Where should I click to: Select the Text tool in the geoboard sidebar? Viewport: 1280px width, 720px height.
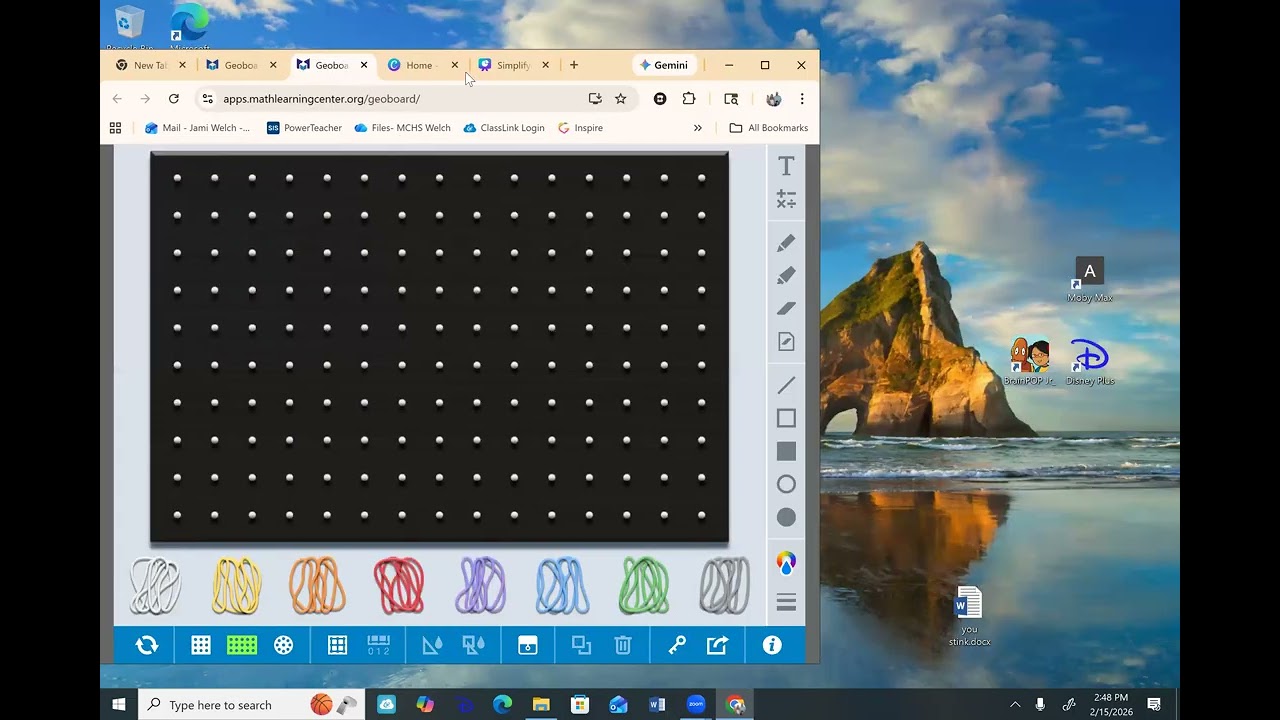[x=786, y=166]
